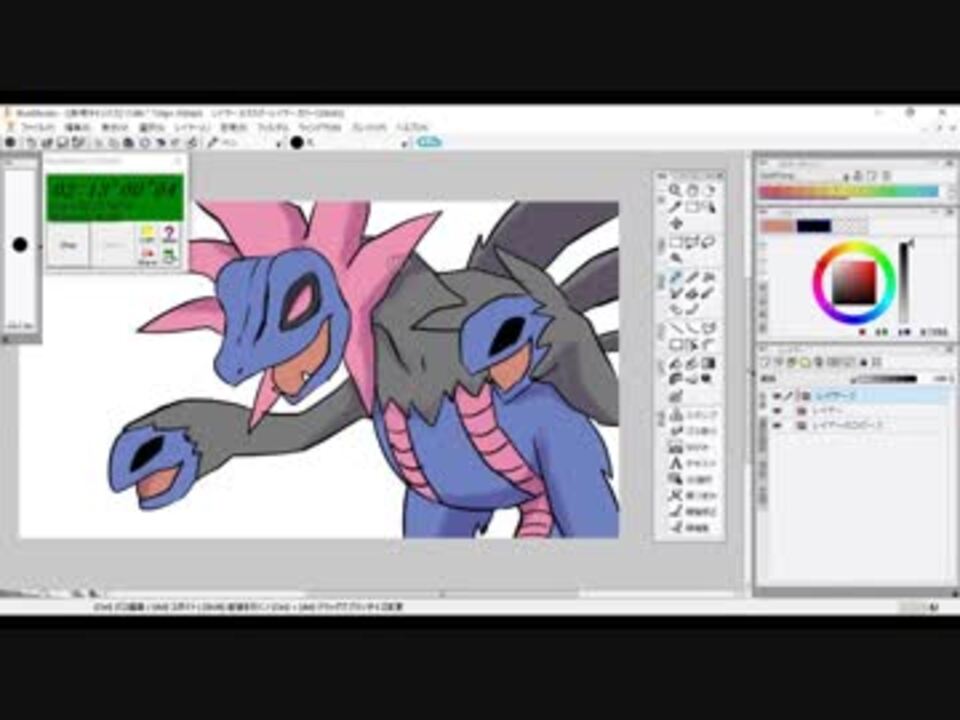Open the 表示 (View) menu
Image resolution: width=960 pixels, height=720 pixels.
(x=114, y=127)
